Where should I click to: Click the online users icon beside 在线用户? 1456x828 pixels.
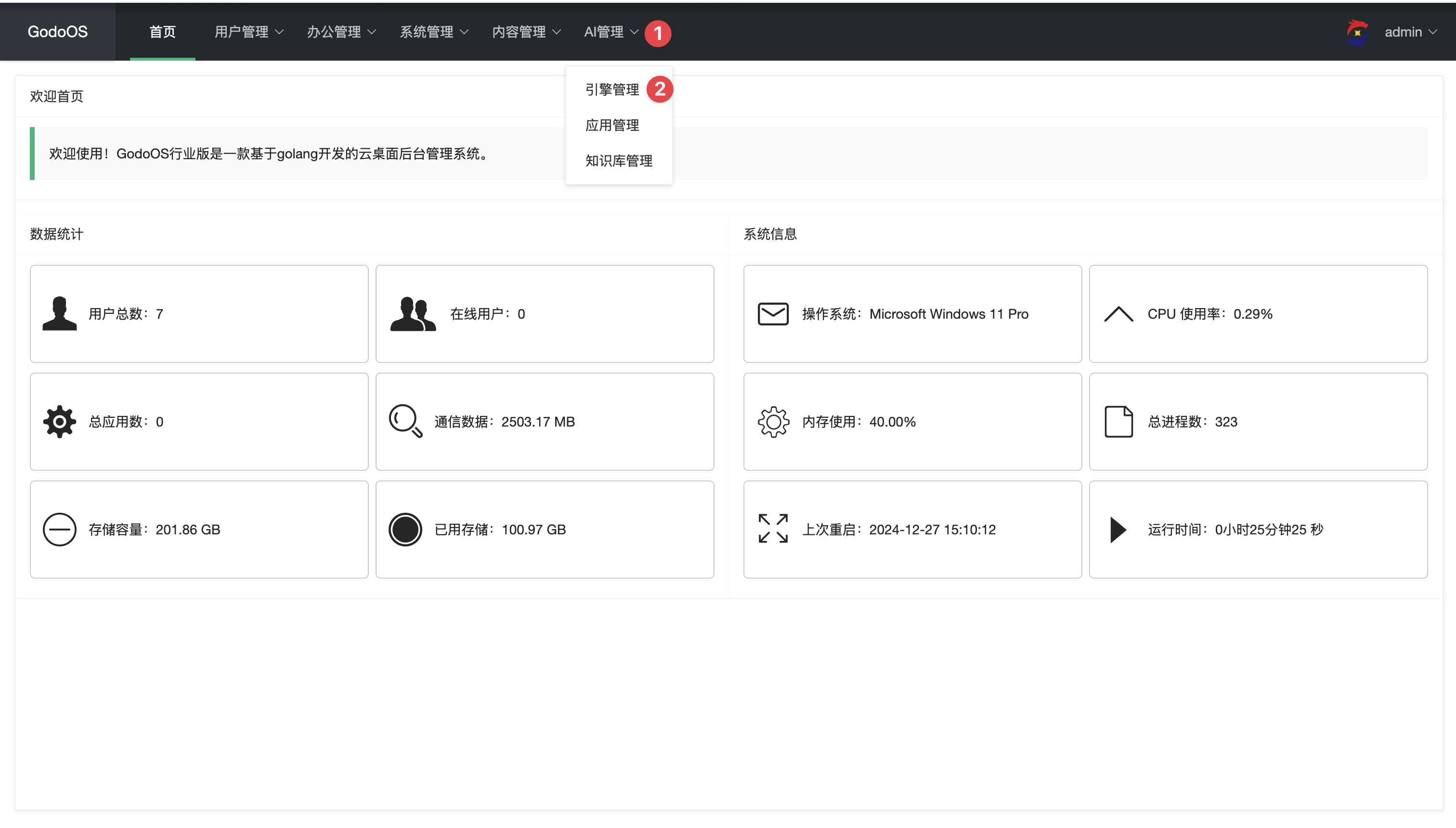pos(414,313)
